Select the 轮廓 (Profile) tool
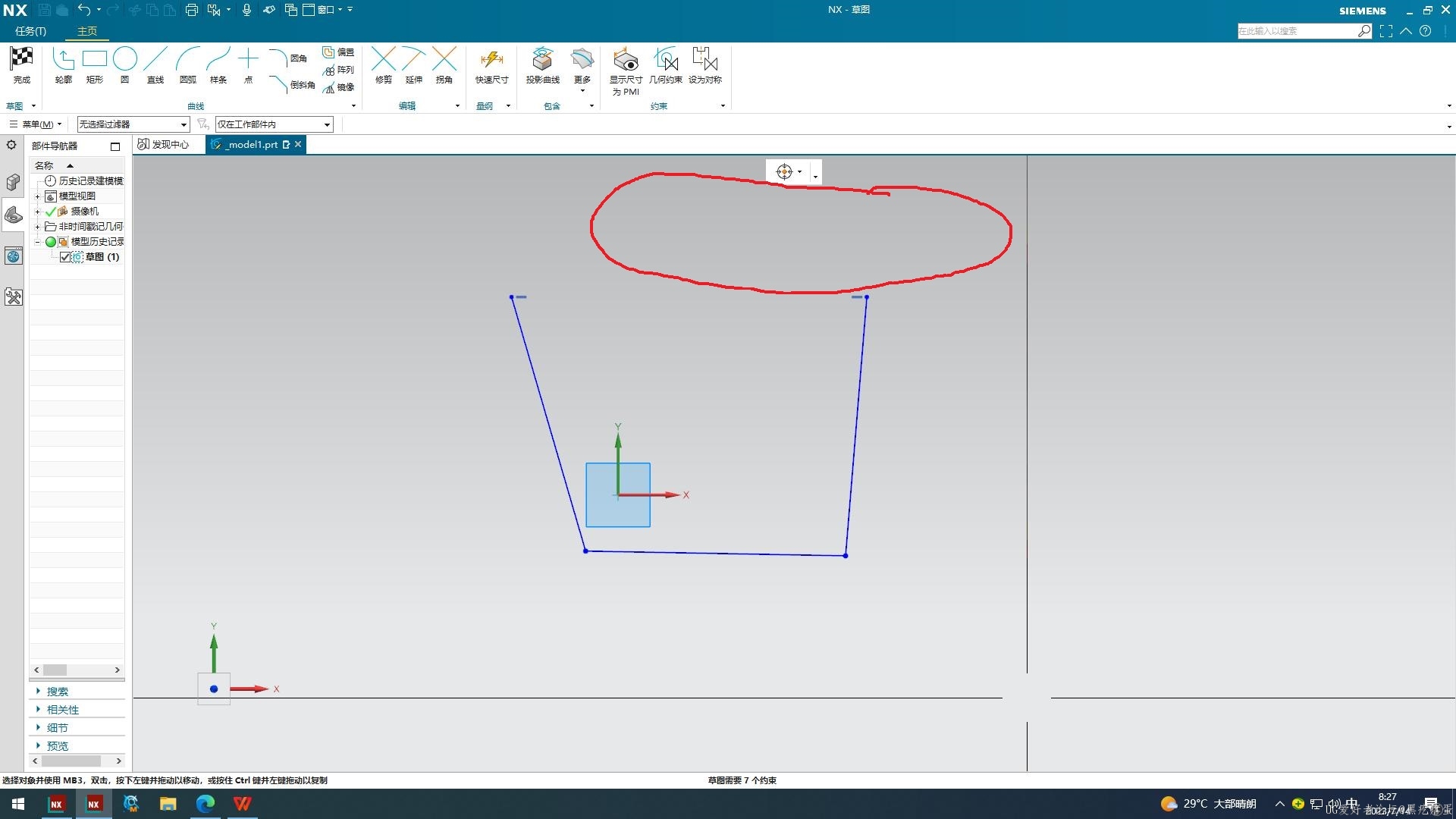 63,65
